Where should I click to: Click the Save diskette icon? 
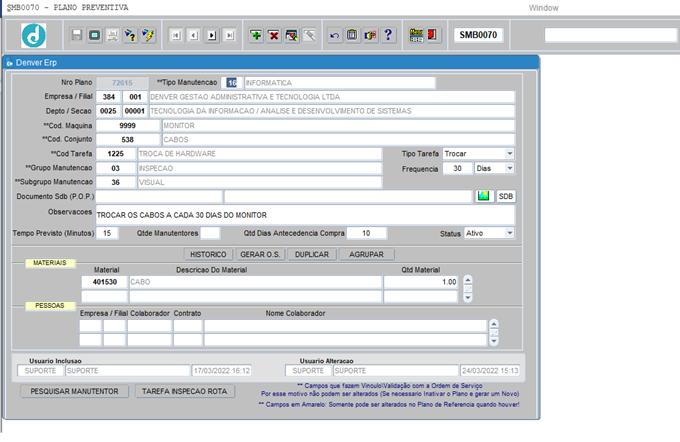pyautogui.click(x=77, y=35)
